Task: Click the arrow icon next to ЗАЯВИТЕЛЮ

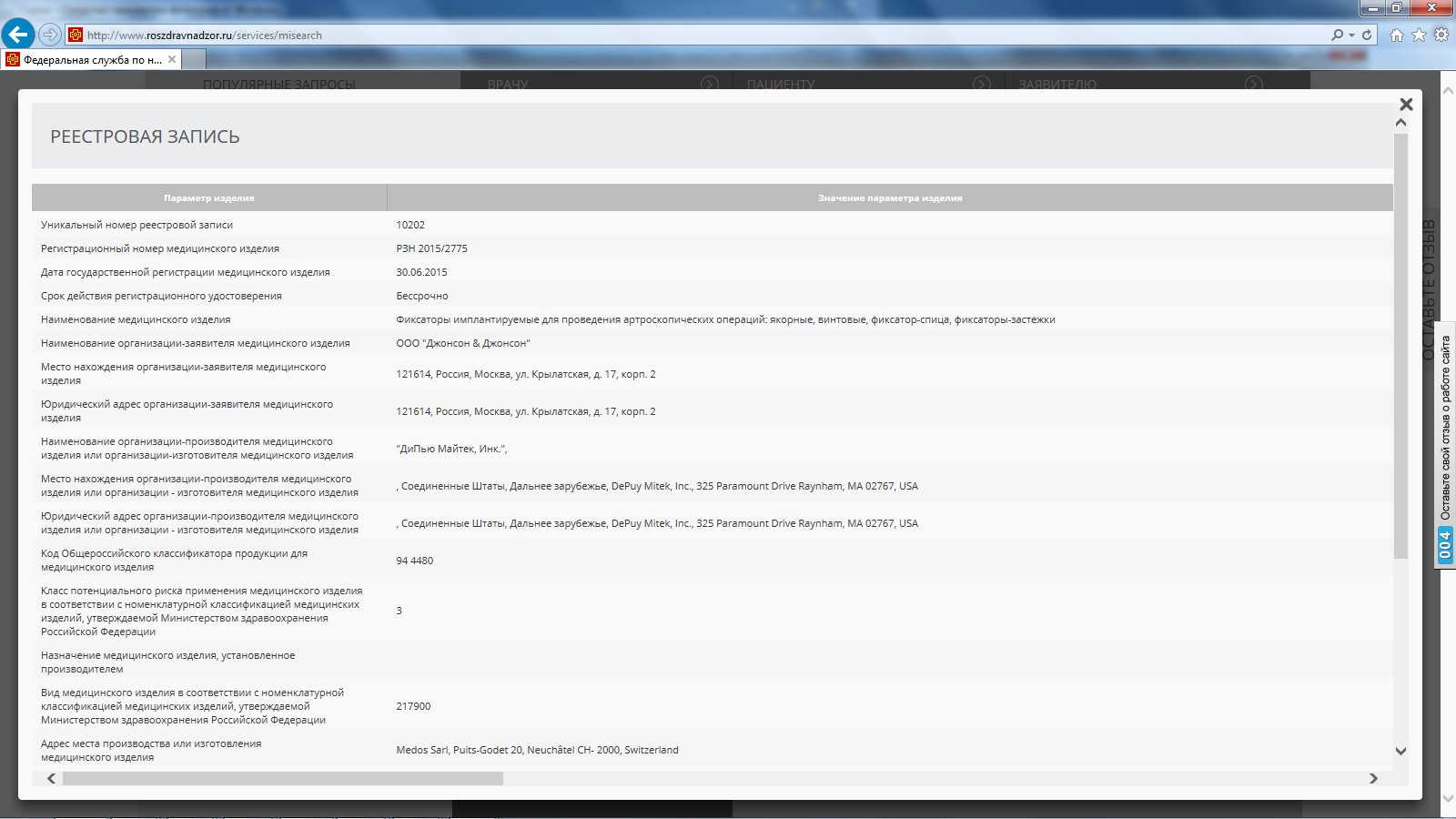Action: (x=1253, y=84)
